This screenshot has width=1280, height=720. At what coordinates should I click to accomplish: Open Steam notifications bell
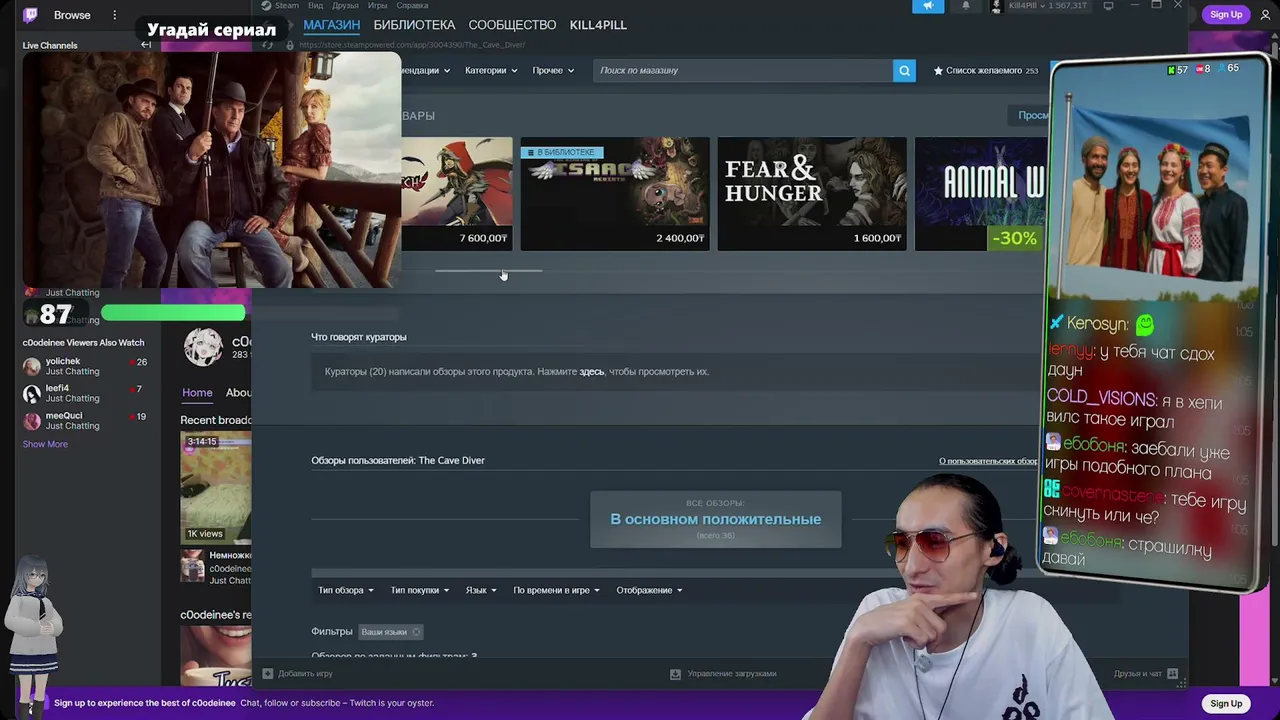pos(965,6)
